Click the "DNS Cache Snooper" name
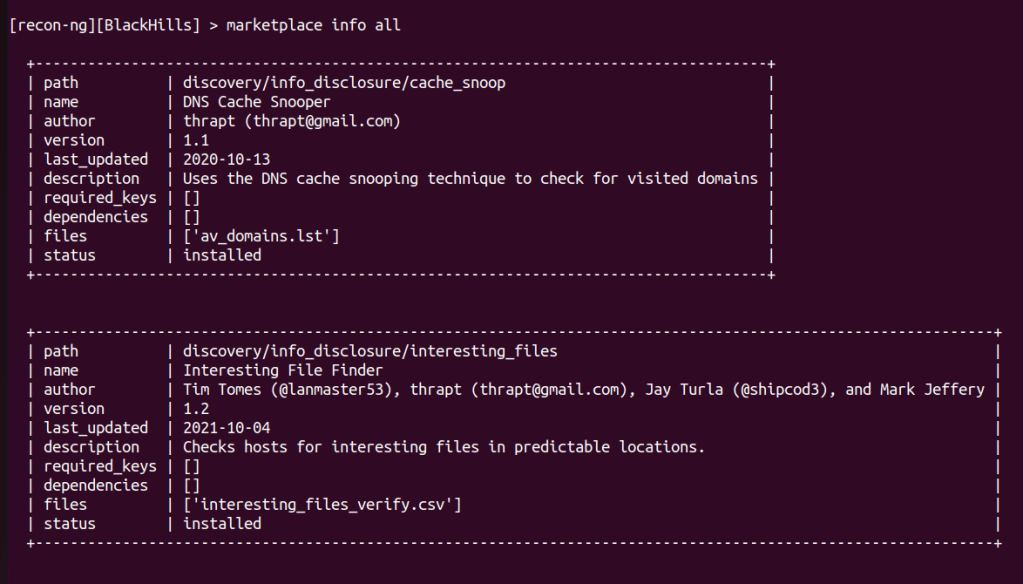Screen dimensions: 1023x584 click(256, 102)
